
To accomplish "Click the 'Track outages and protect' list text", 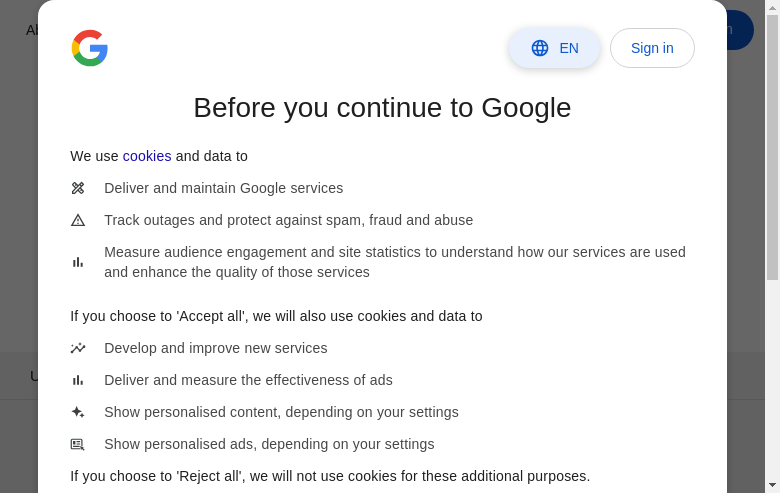I will (288, 220).
